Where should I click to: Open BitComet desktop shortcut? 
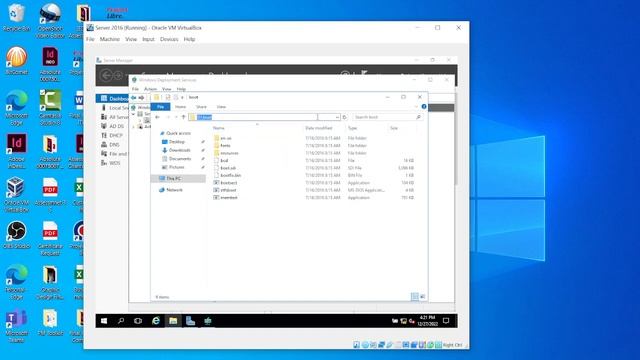(x=16, y=60)
